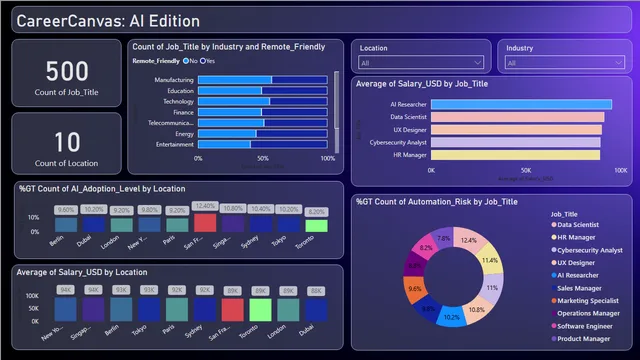Viewport: 640px width, 360px height.
Task: Select the Entertainment bar in the Industry chart
Action: tap(262, 144)
